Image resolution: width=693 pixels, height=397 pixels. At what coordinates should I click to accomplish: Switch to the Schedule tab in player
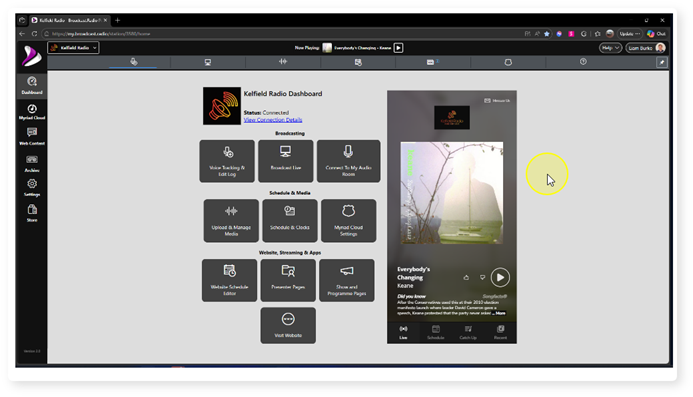tap(435, 332)
